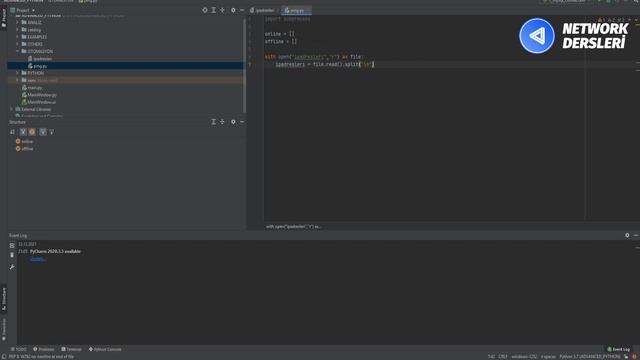640x360 pixels.
Task: Select 'offline' variable in Structure panel
Action: tap(24, 149)
